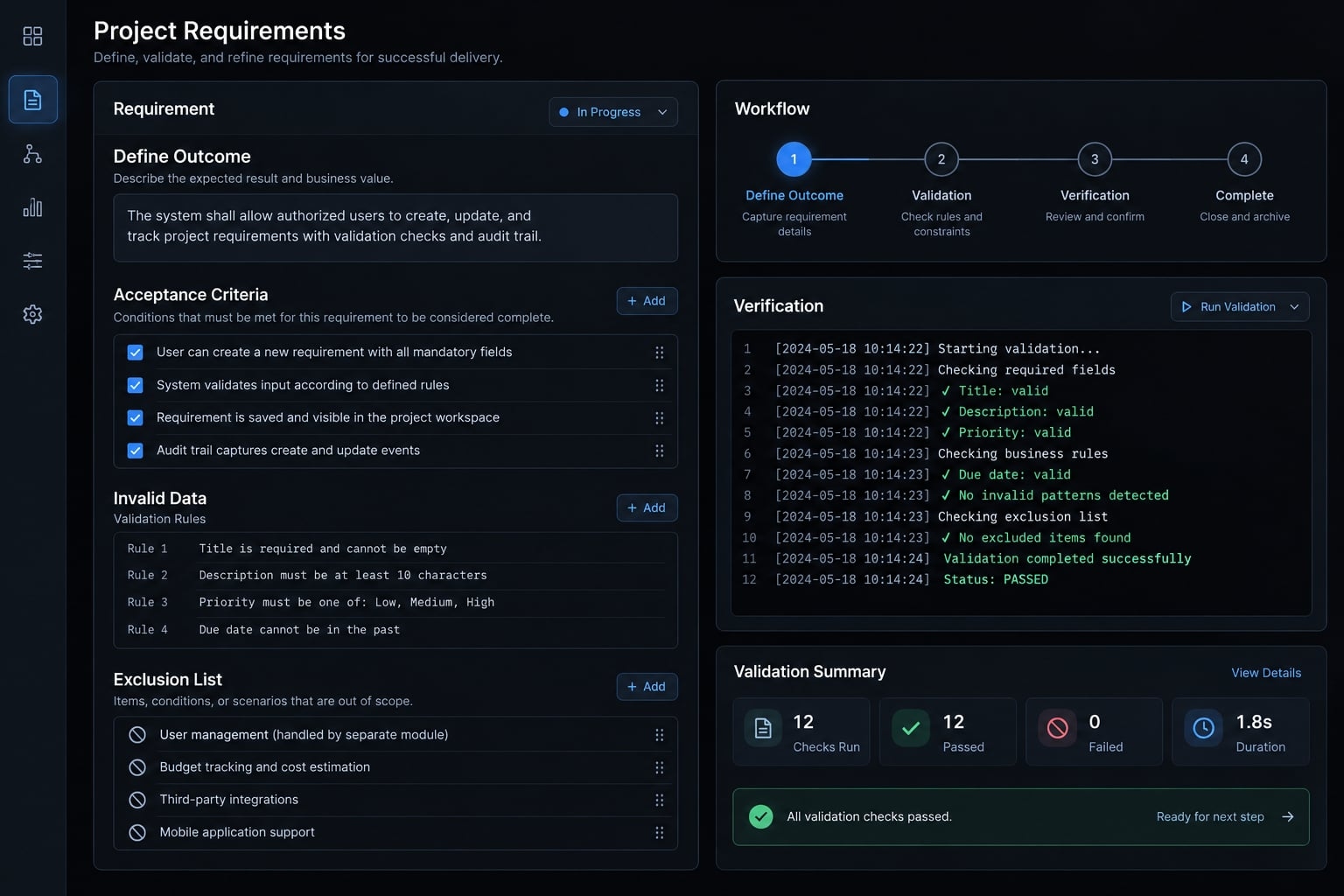The width and height of the screenshot is (1344, 896).
Task: Click drag handle for 'User can create a new requirement'
Action: pos(659,353)
